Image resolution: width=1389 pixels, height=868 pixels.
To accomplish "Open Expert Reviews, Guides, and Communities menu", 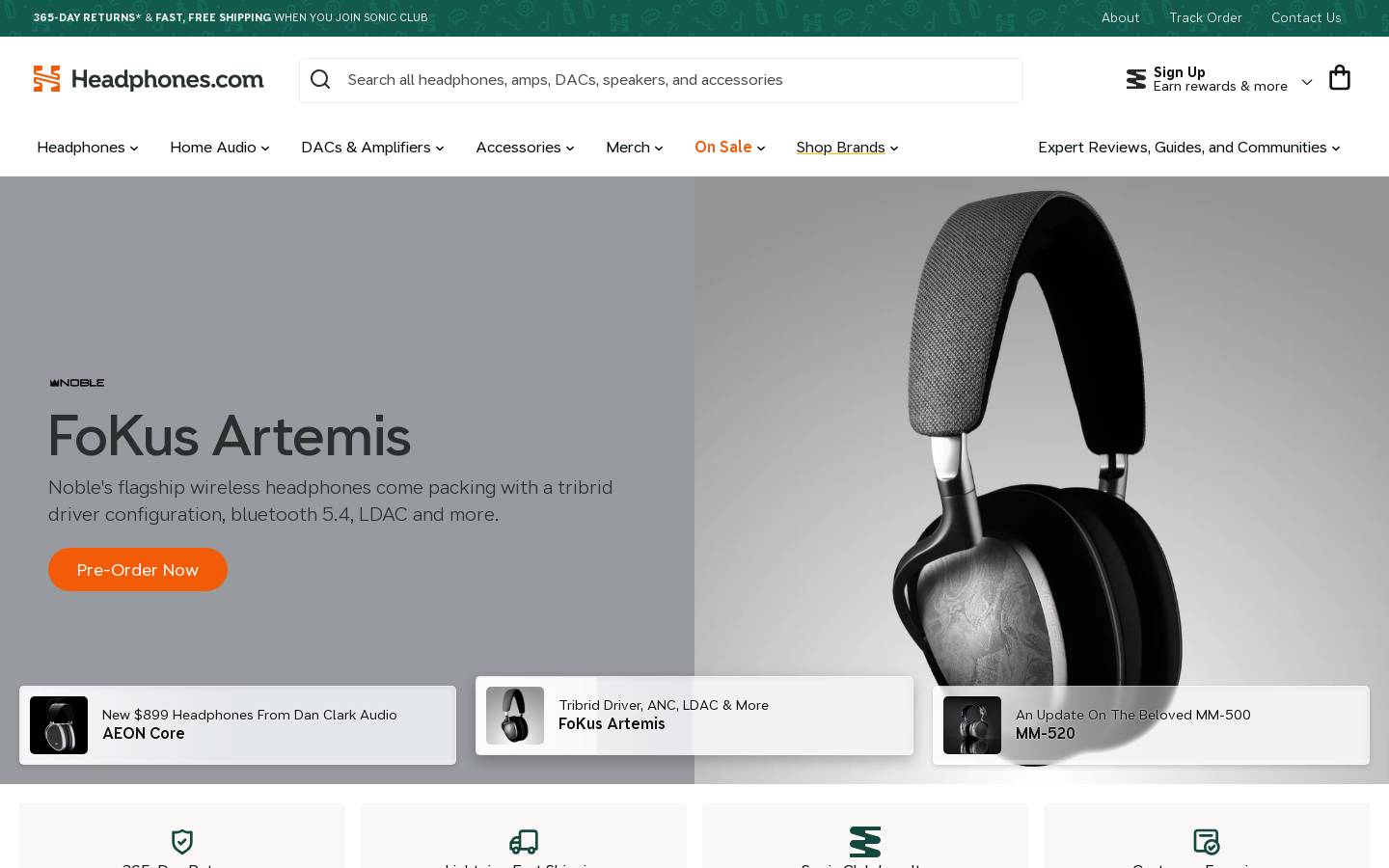I will tap(1189, 148).
